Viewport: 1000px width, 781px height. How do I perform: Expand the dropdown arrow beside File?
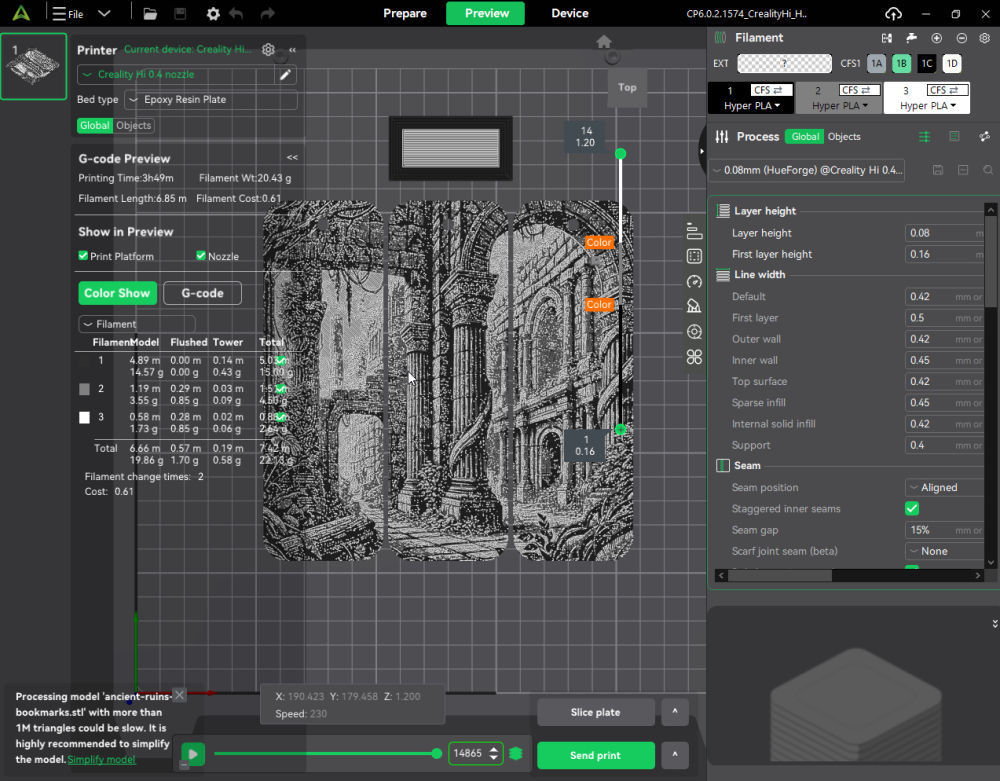[104, 13]
